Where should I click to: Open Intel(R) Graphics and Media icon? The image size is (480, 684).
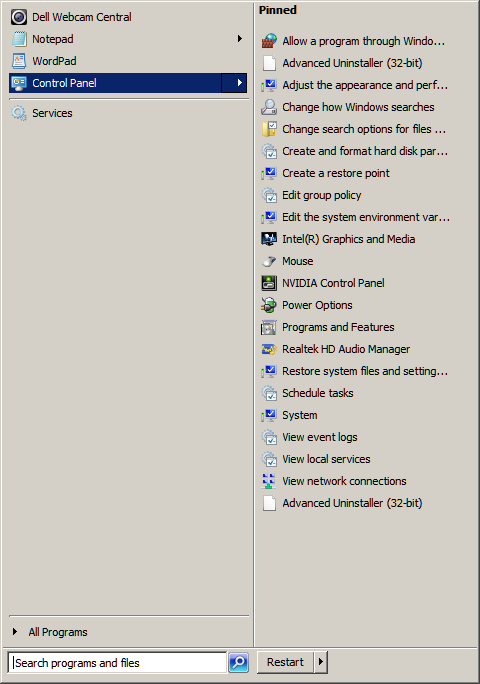[x=269, y=239]
